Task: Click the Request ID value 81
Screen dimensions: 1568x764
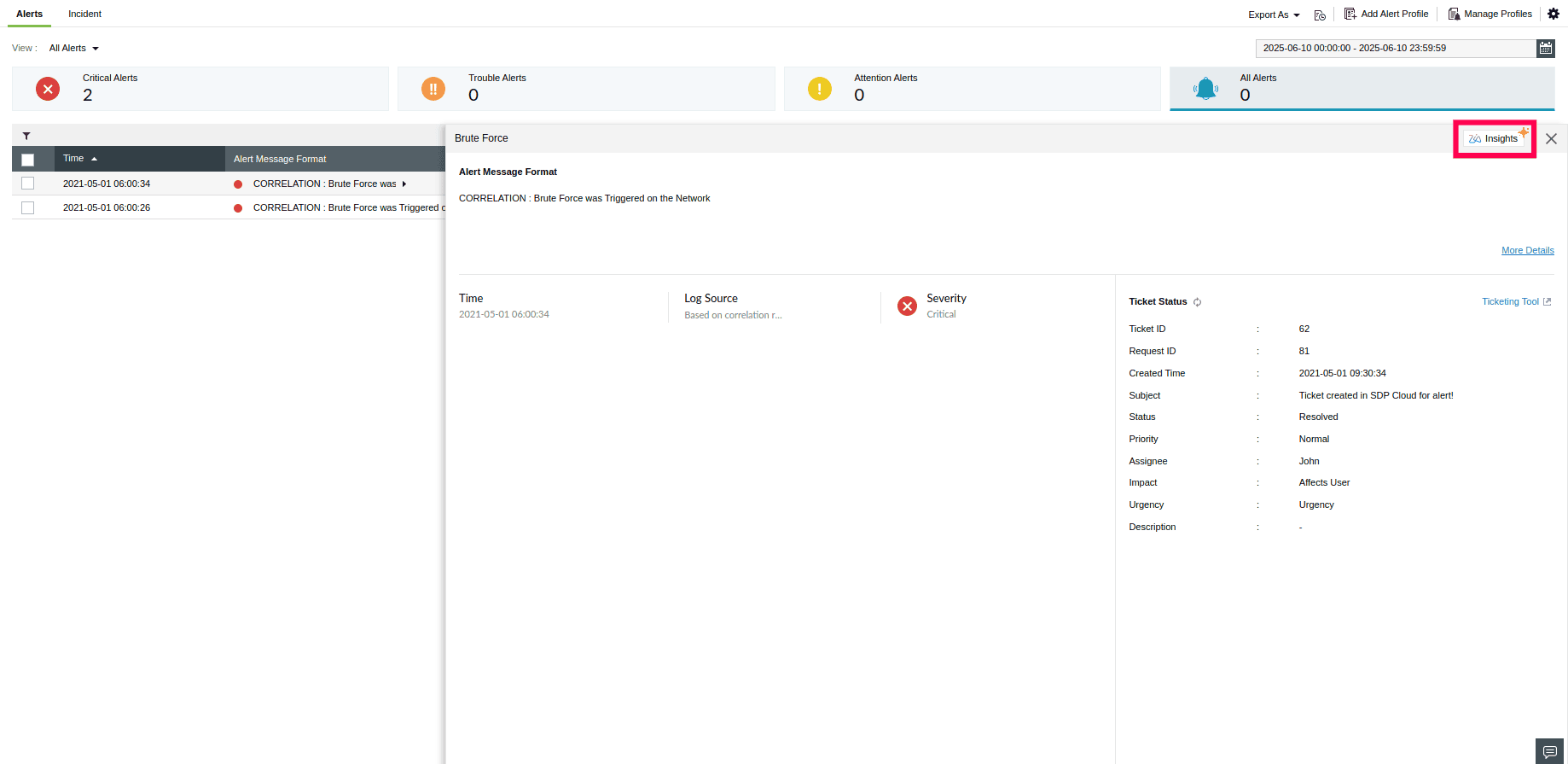Action: tap(1304, 351)
